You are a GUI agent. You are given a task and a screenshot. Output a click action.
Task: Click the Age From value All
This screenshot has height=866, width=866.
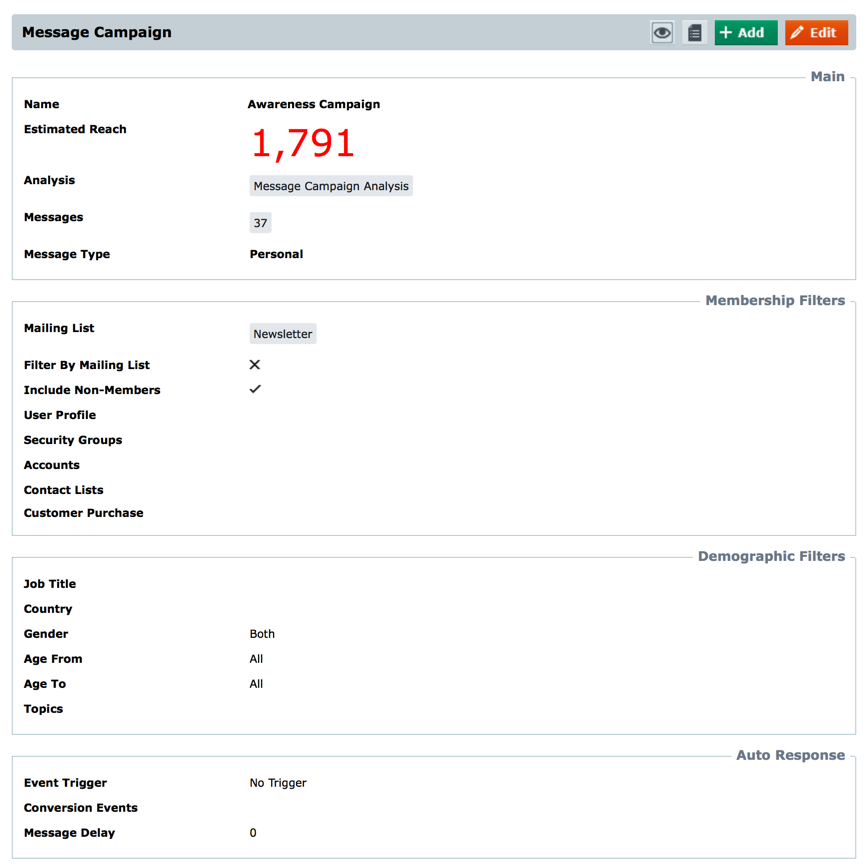[x=256, y=659]
